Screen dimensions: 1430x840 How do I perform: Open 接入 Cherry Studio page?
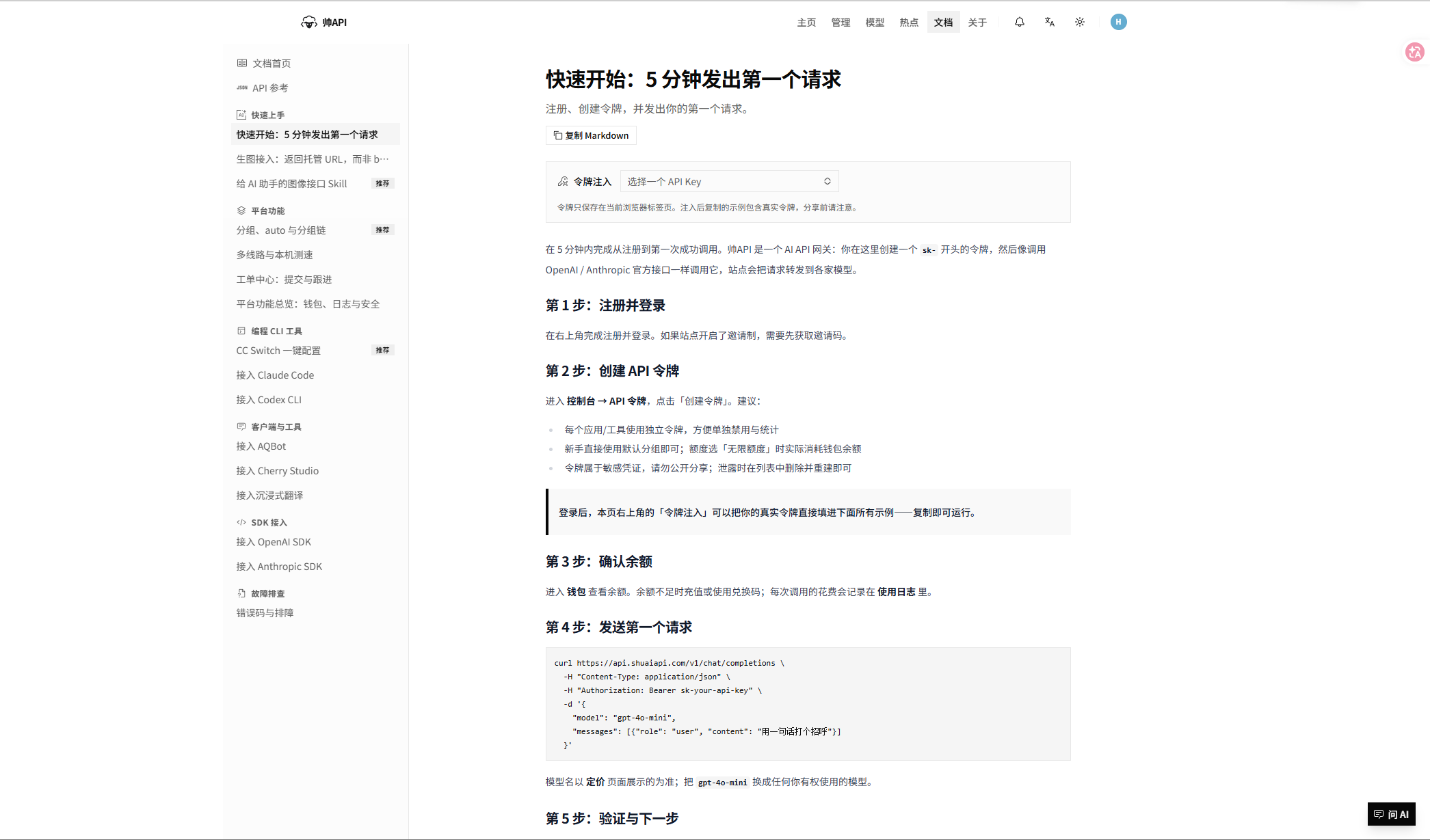tap(315, 470)
